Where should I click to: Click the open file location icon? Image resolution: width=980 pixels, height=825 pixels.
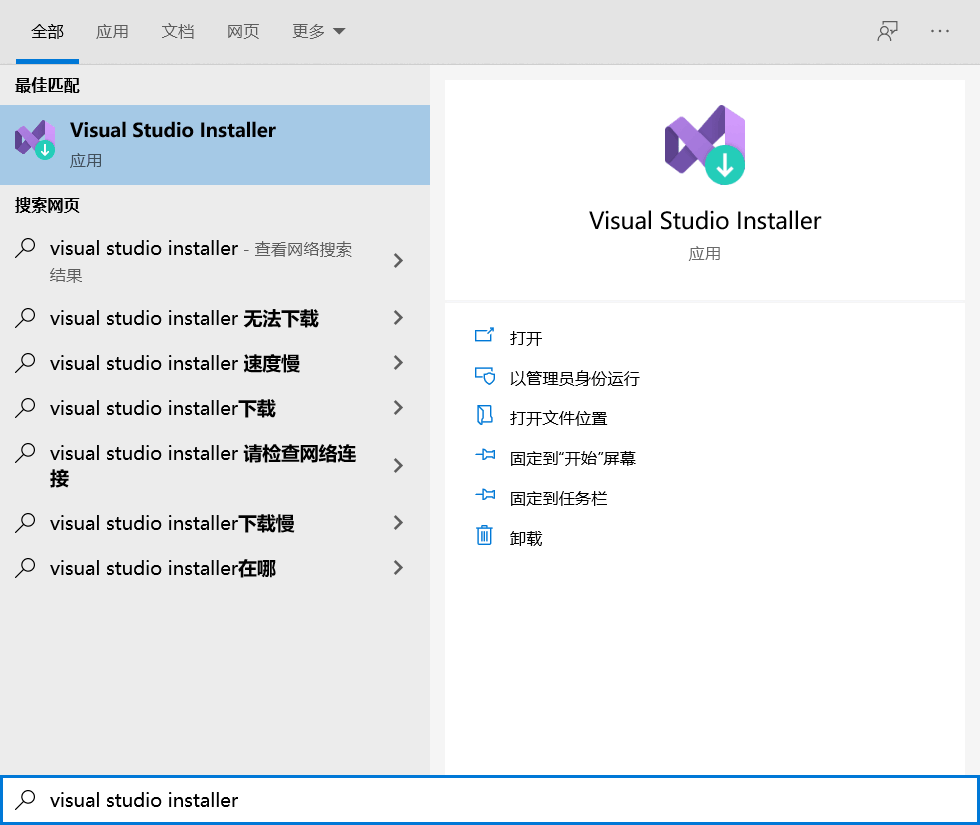[x=484, y=415]
